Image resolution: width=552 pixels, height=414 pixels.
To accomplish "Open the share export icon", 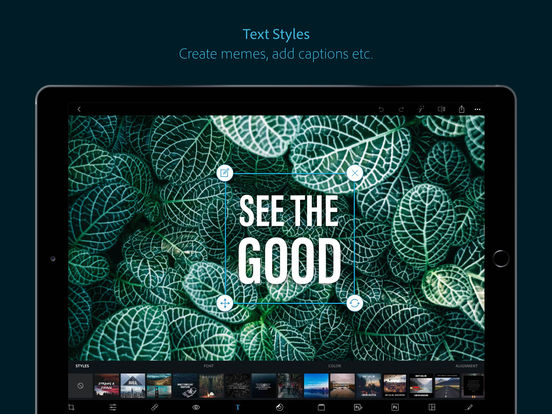I will [461, 109].
